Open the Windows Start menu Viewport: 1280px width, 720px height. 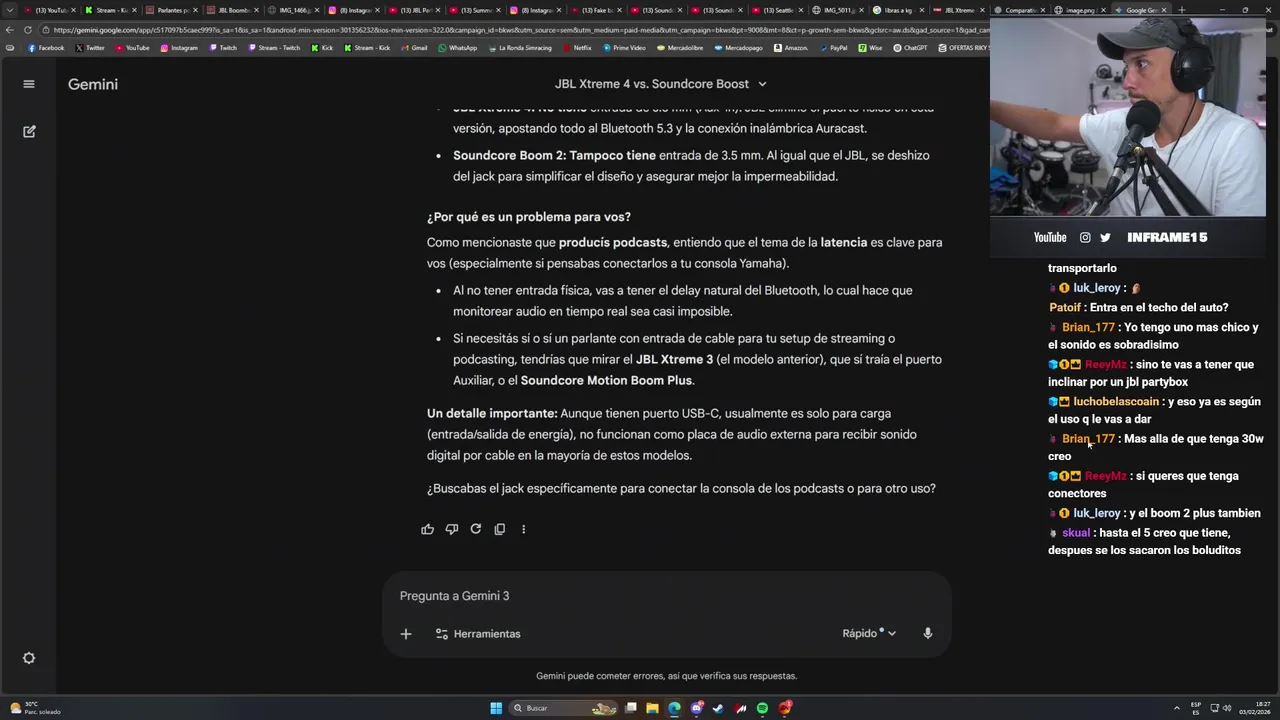click(496, 708)
